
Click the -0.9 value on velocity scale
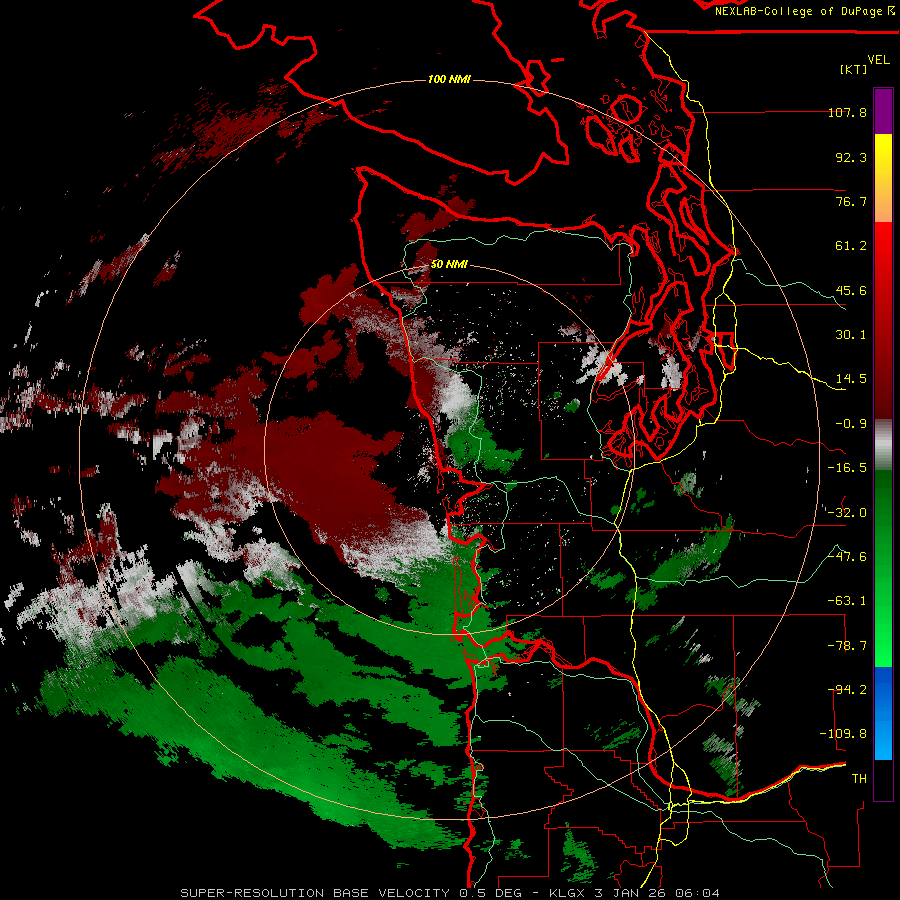pos(851,424)
